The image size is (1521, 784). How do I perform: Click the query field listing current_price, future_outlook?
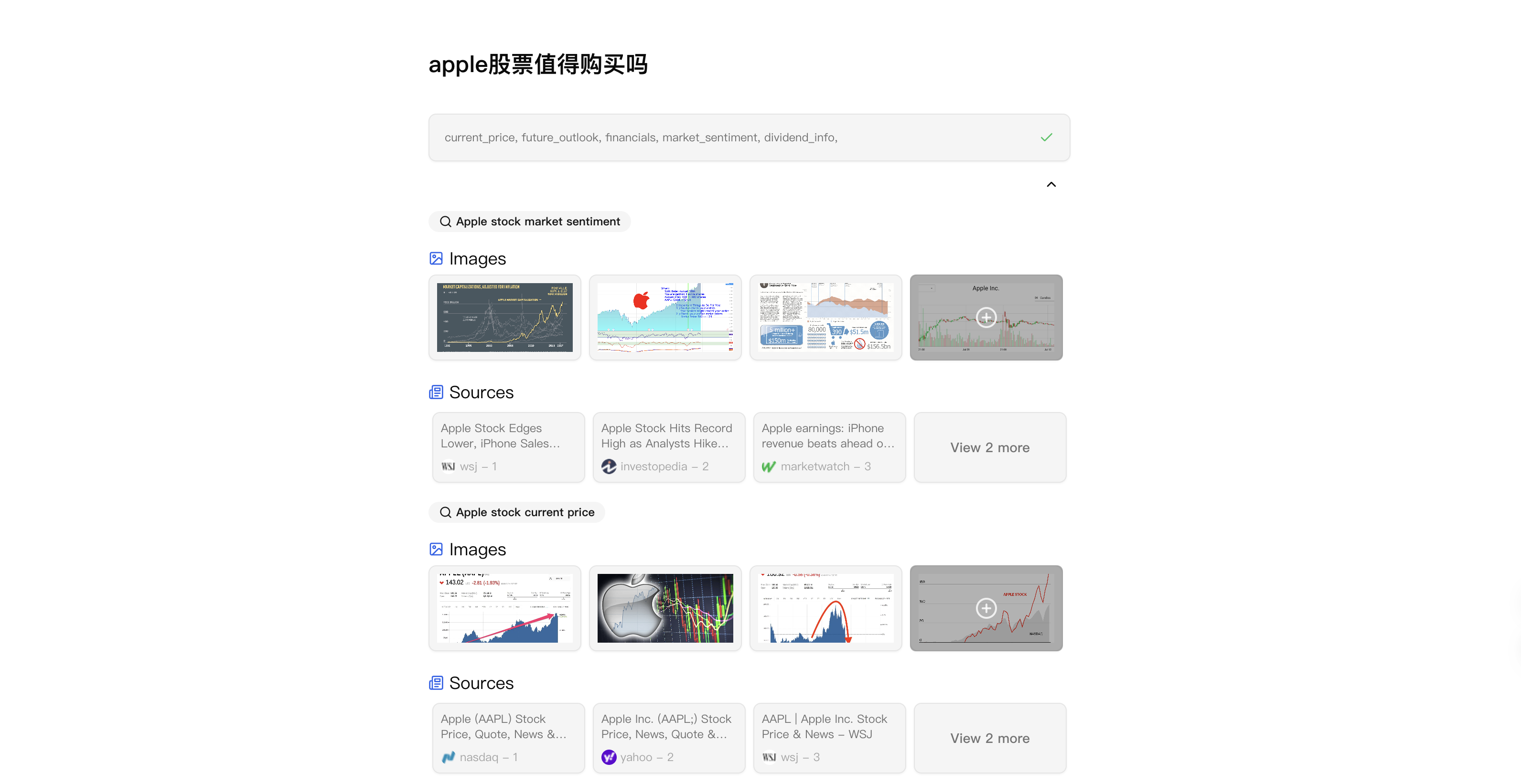pyautogui.click(x=641, y=138)
